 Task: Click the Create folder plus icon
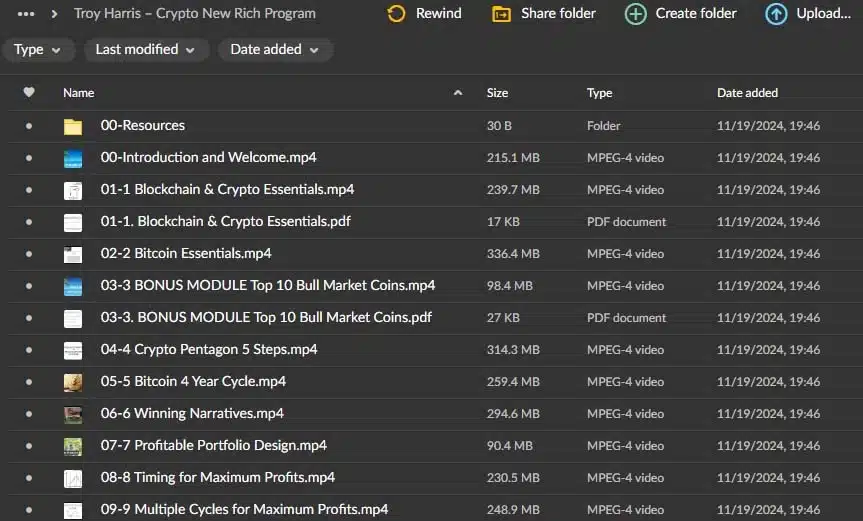tap(636, 14)
